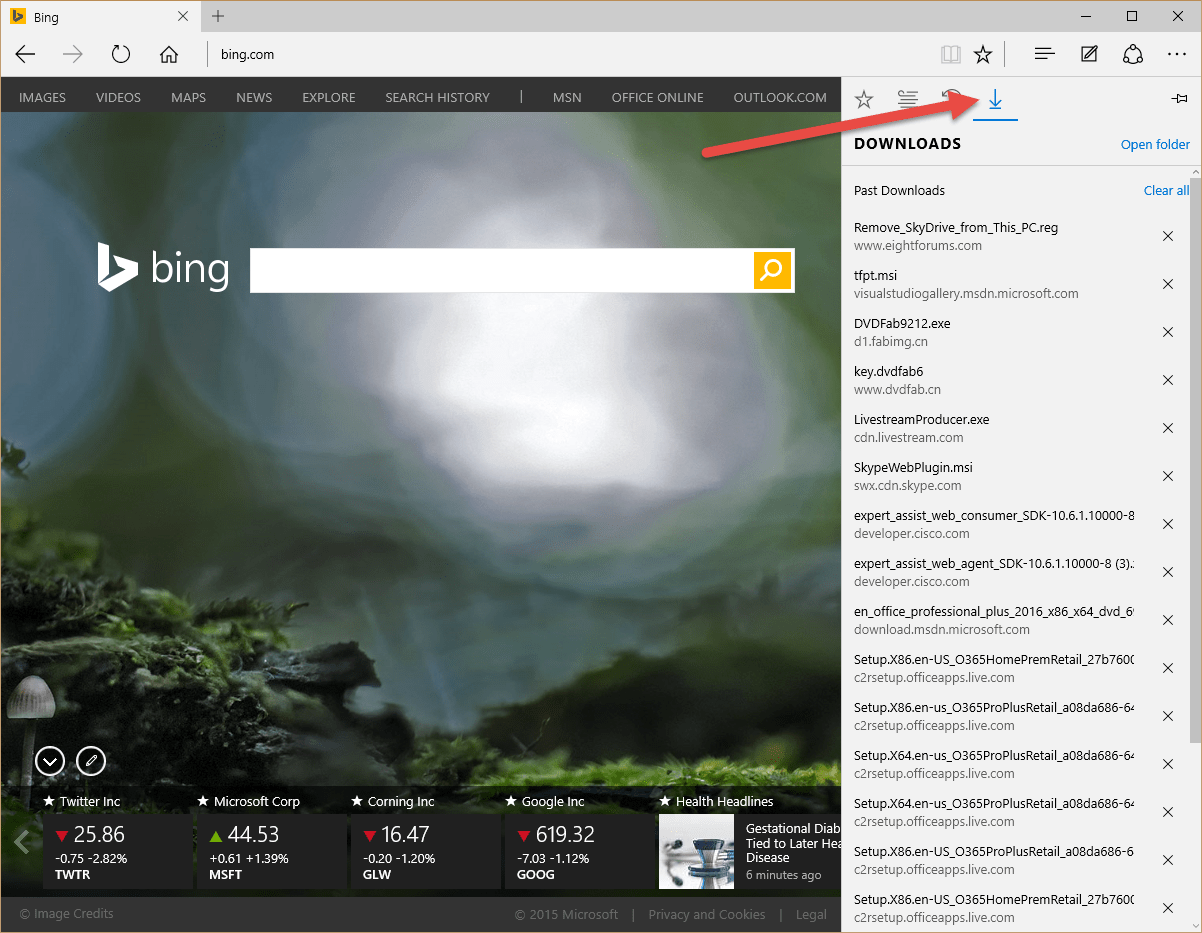Viewport: 1202px width, 933px height.
Task: Open downloaded file tfpt.msi
Action: point(875,275)
